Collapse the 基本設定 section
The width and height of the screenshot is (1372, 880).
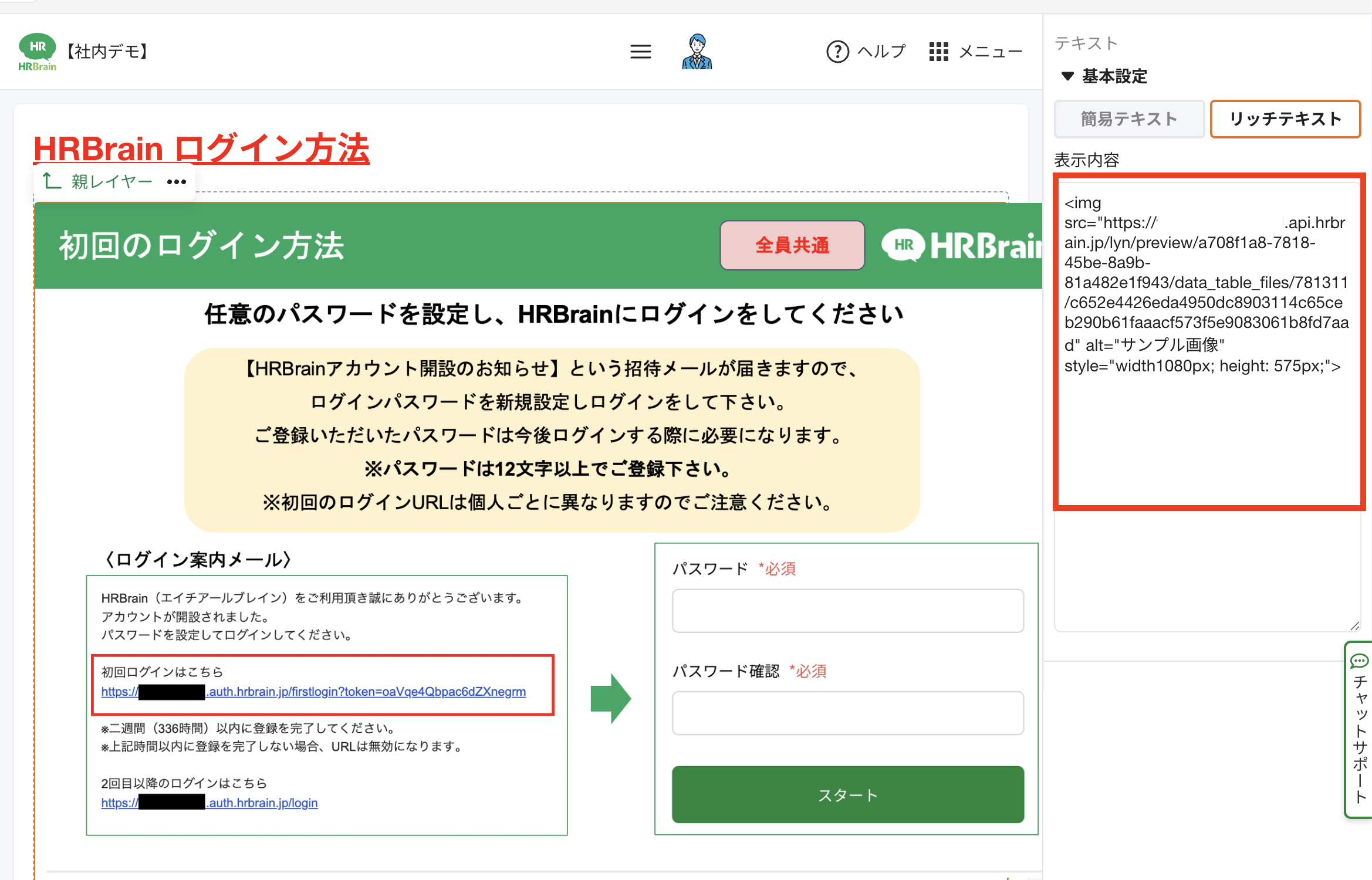tap(1067, 76)
